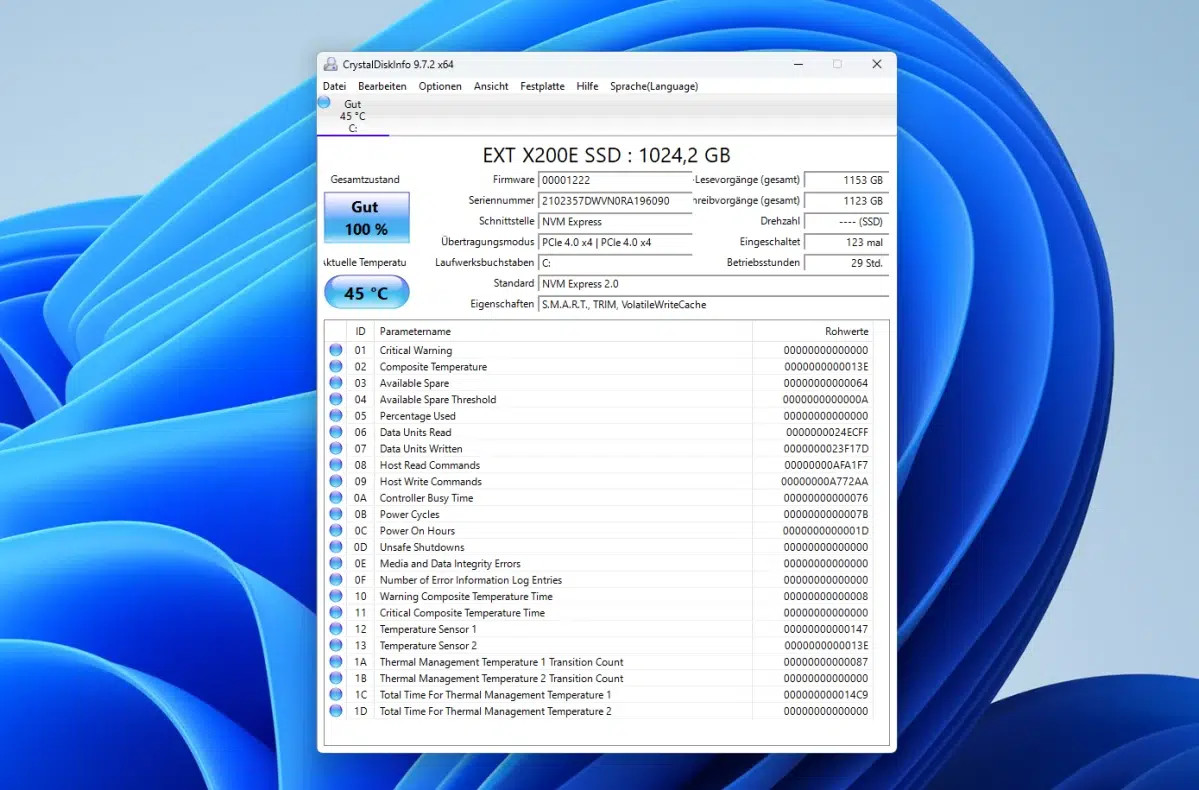Click status icon for Host Read Commands
The image size is (1199, 790).
(336, 465)
